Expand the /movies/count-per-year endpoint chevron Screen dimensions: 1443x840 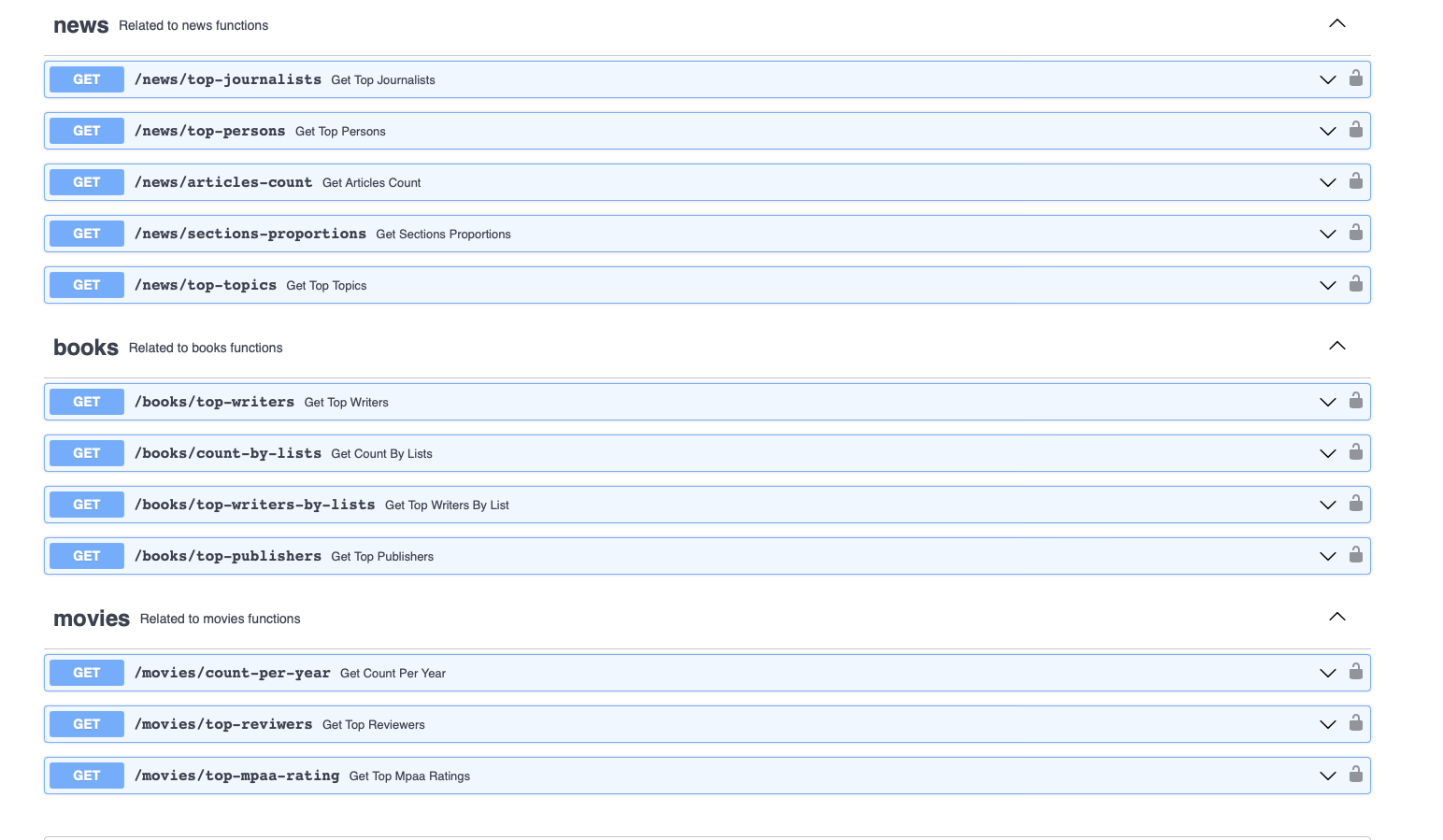point(1327,673)
